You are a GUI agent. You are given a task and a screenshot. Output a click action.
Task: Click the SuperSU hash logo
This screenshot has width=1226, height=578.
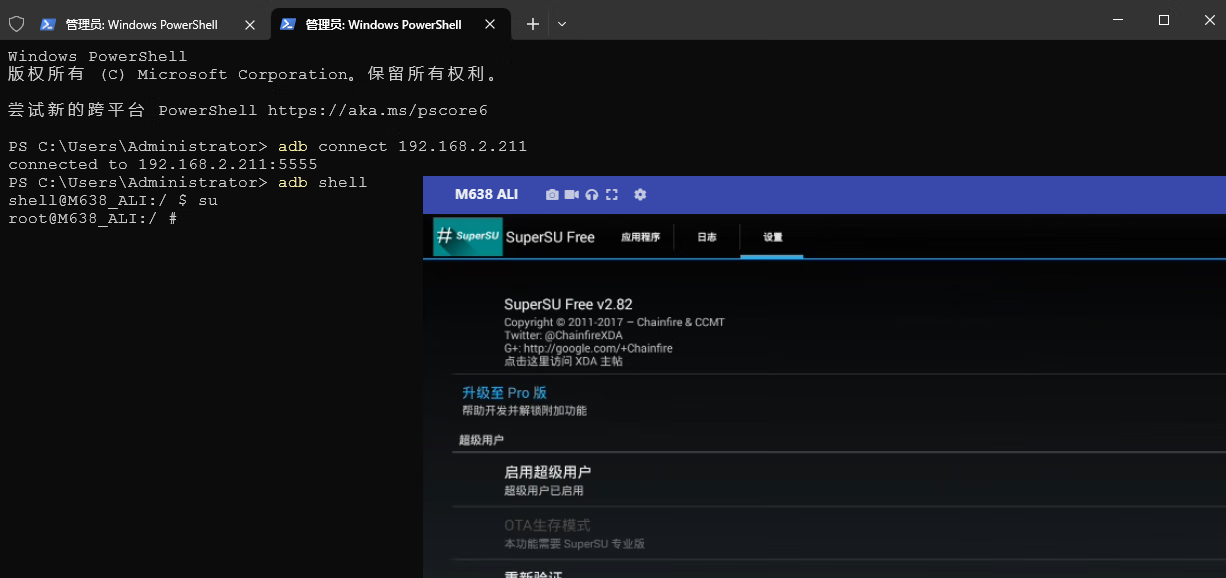click(x=467, y=237)
